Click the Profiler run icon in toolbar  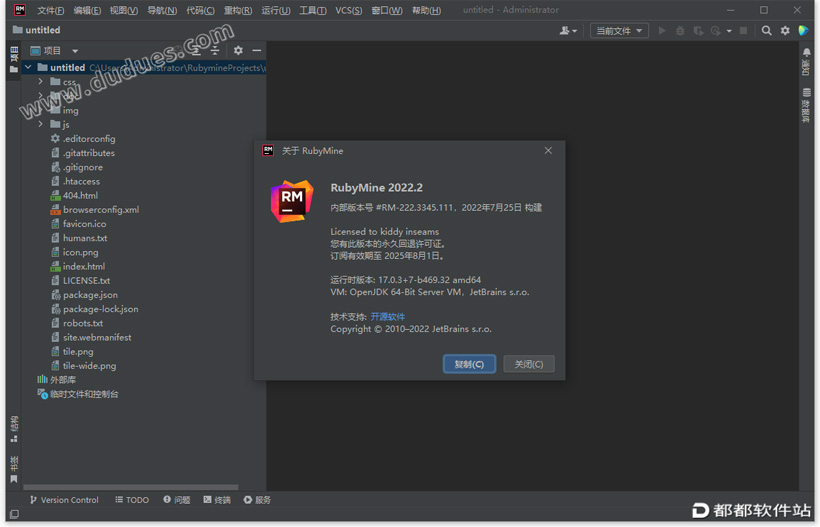(x=715, y=31)
